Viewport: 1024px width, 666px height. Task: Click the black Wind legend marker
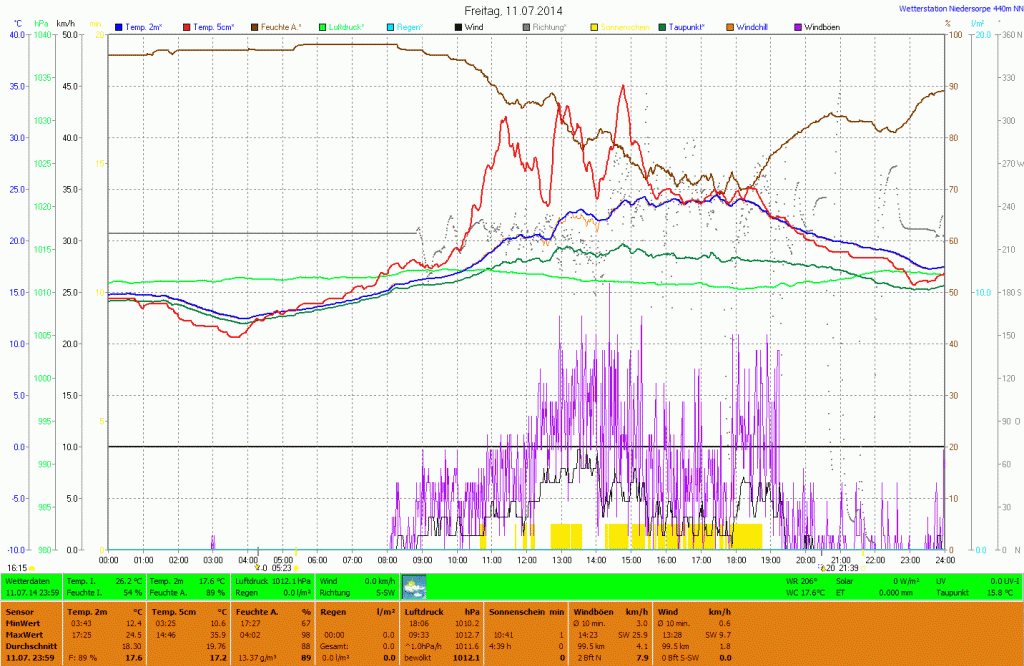[459, 27]
